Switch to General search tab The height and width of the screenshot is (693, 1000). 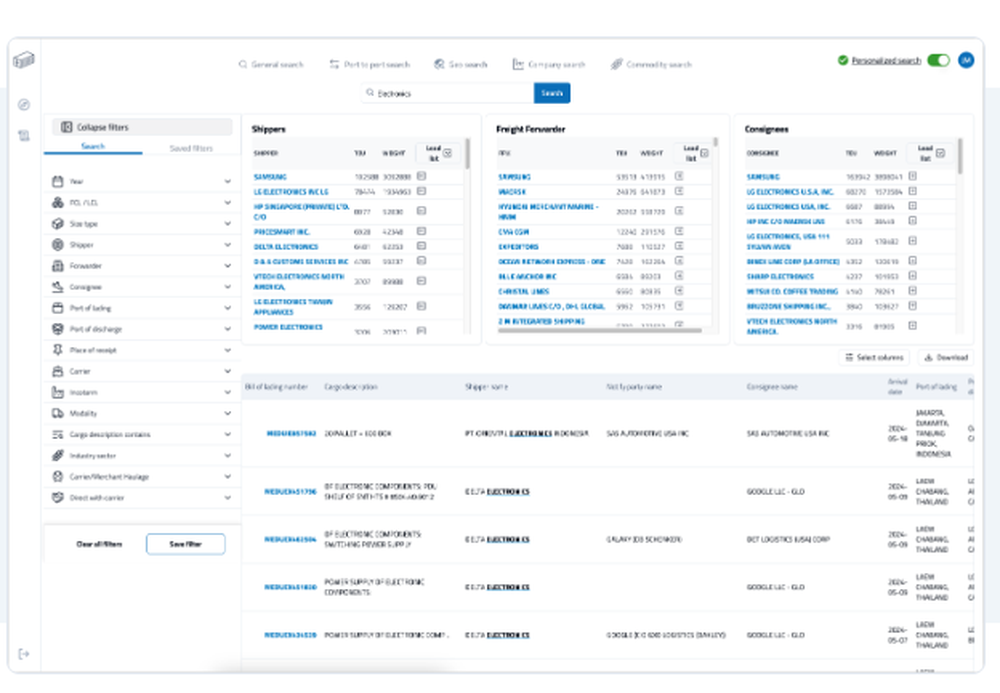click(x=271, y=64)
